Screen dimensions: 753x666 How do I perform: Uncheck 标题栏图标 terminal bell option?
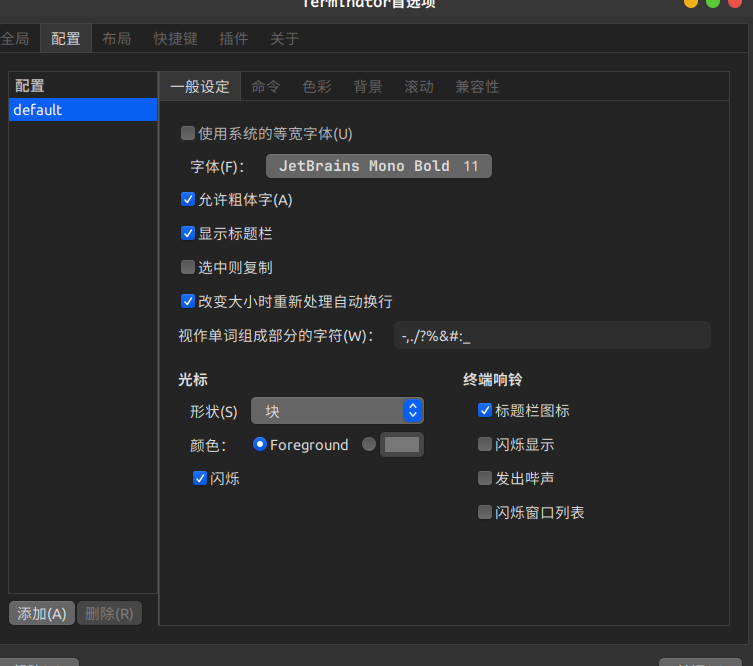pos(485,410)
